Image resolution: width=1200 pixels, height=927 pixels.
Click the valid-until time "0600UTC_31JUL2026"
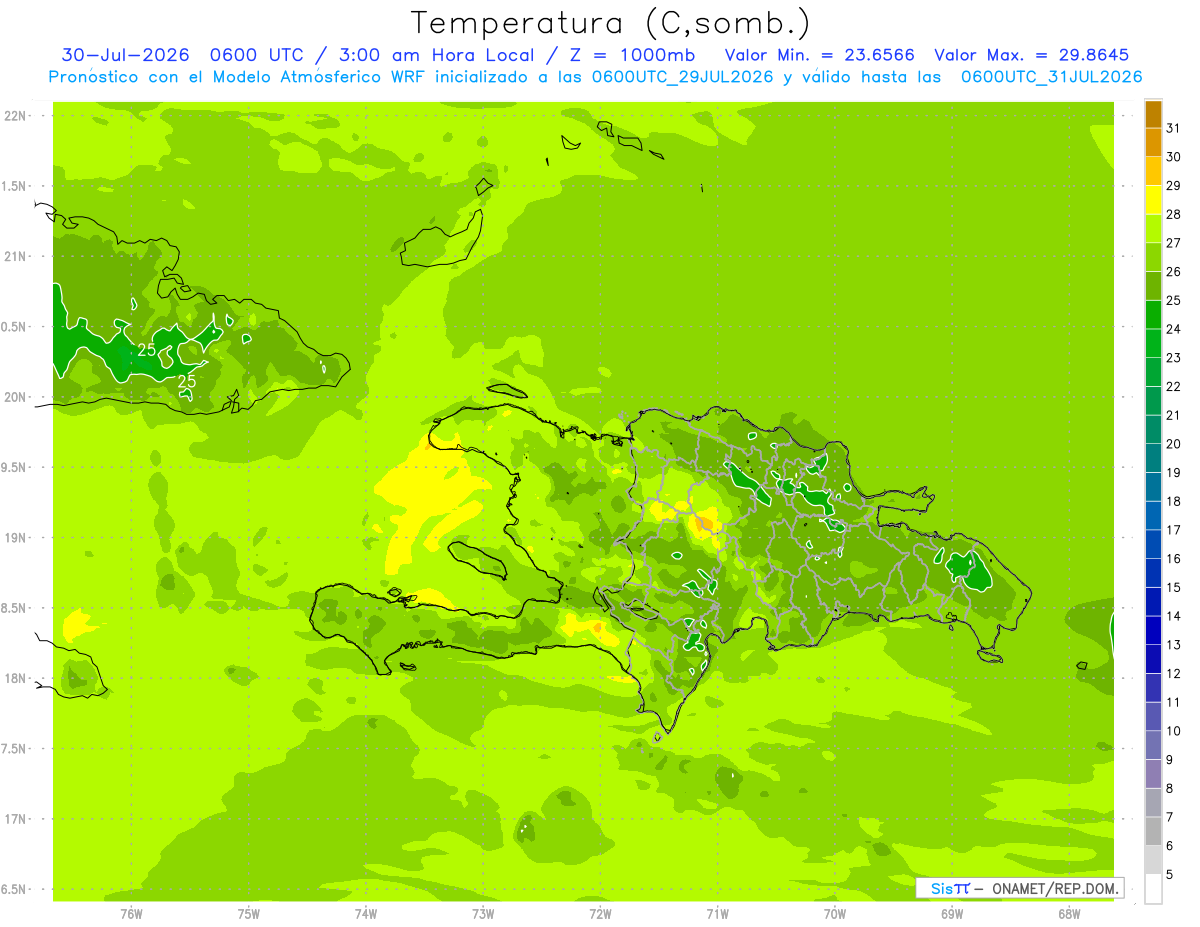[1051, 77]
